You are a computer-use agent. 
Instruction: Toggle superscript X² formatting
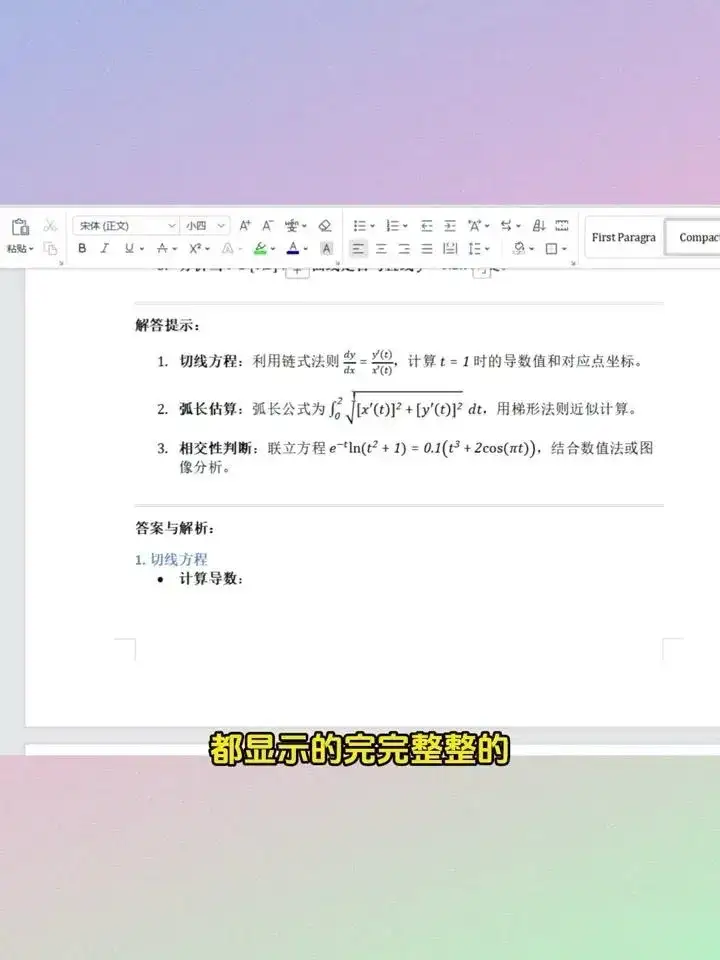(x=195, y=249)
